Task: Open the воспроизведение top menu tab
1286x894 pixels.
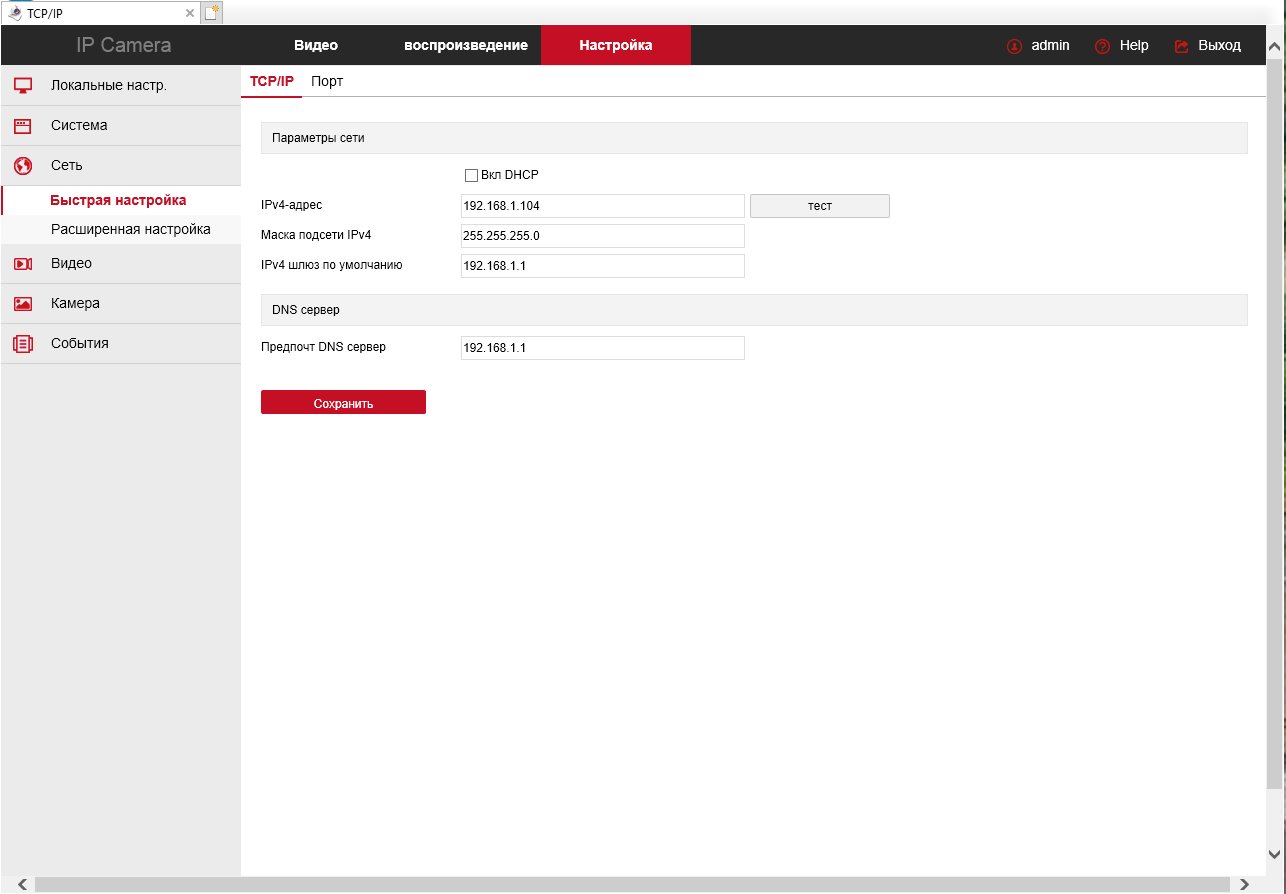Action: pos(466,46)
